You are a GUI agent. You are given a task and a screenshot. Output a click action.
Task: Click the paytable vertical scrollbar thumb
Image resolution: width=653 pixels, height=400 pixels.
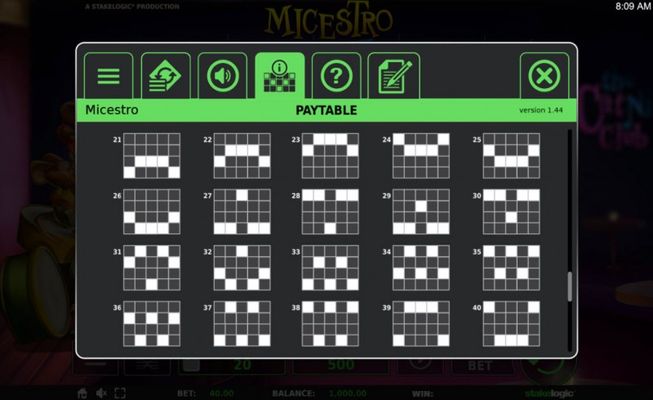(x=570, y=286)
